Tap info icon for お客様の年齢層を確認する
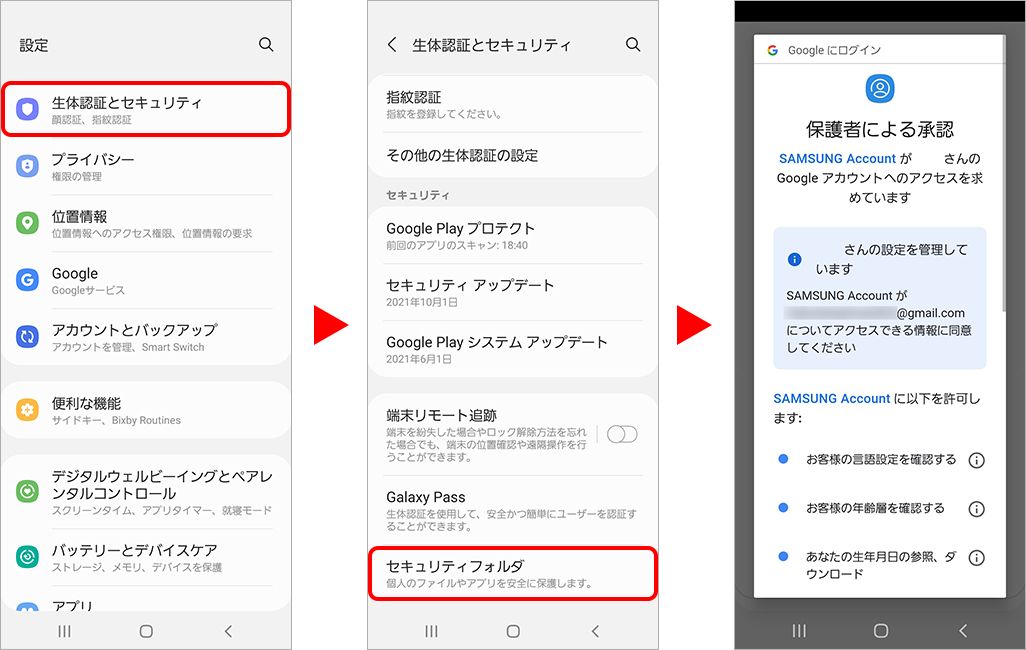 point(976,509)
